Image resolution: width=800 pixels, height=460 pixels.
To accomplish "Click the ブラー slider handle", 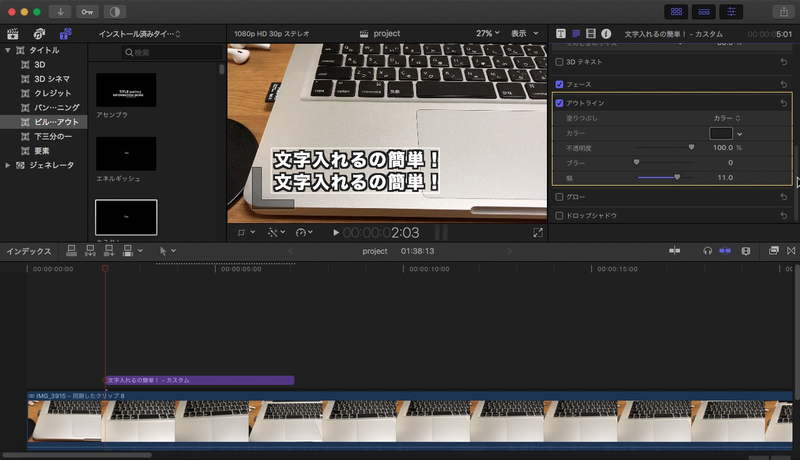I will [x=636, y=162].
